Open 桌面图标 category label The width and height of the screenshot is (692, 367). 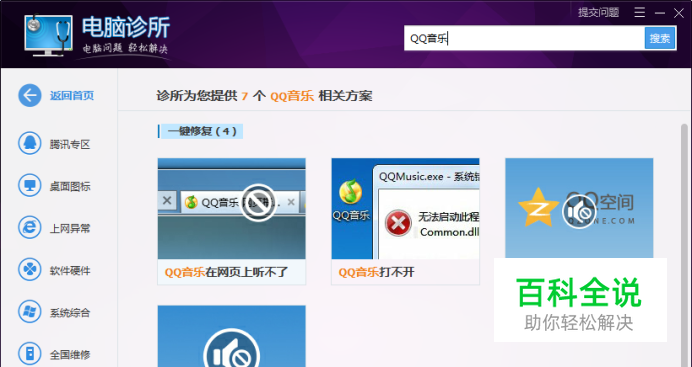(70, 186)
